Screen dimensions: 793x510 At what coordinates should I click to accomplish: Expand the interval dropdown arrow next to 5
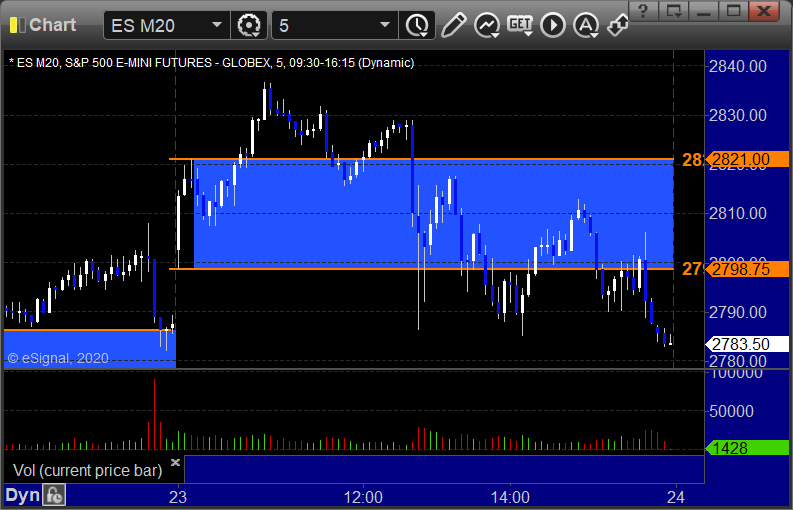tap(385, 25)
